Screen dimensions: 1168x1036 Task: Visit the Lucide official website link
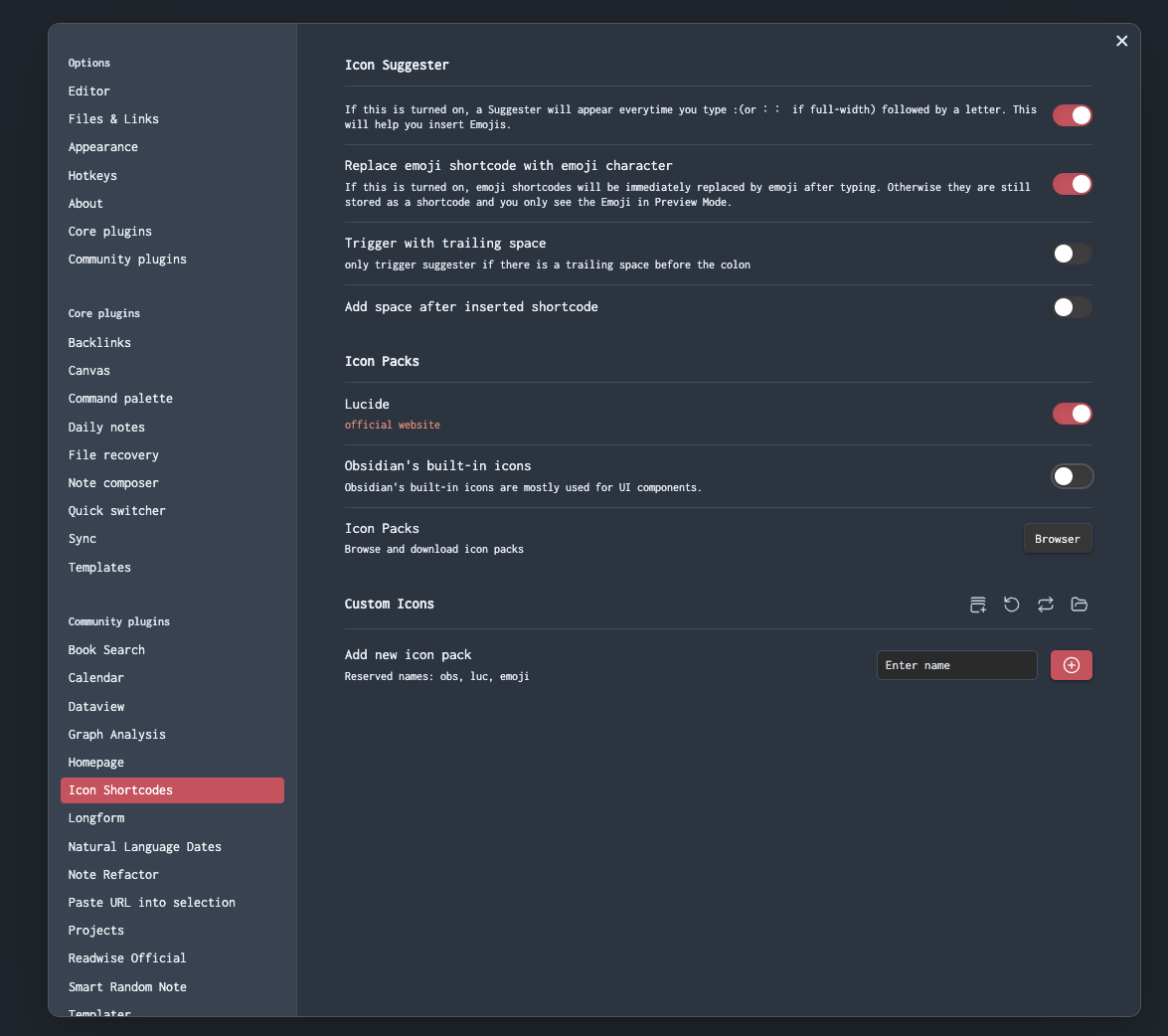(x=393, y=425)
